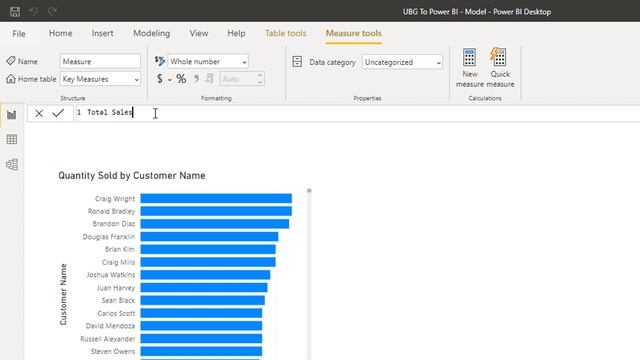This screenshot has width=640, height=360.
Task: Click the Auto decimal places field
Action: [x=238, y=79]
